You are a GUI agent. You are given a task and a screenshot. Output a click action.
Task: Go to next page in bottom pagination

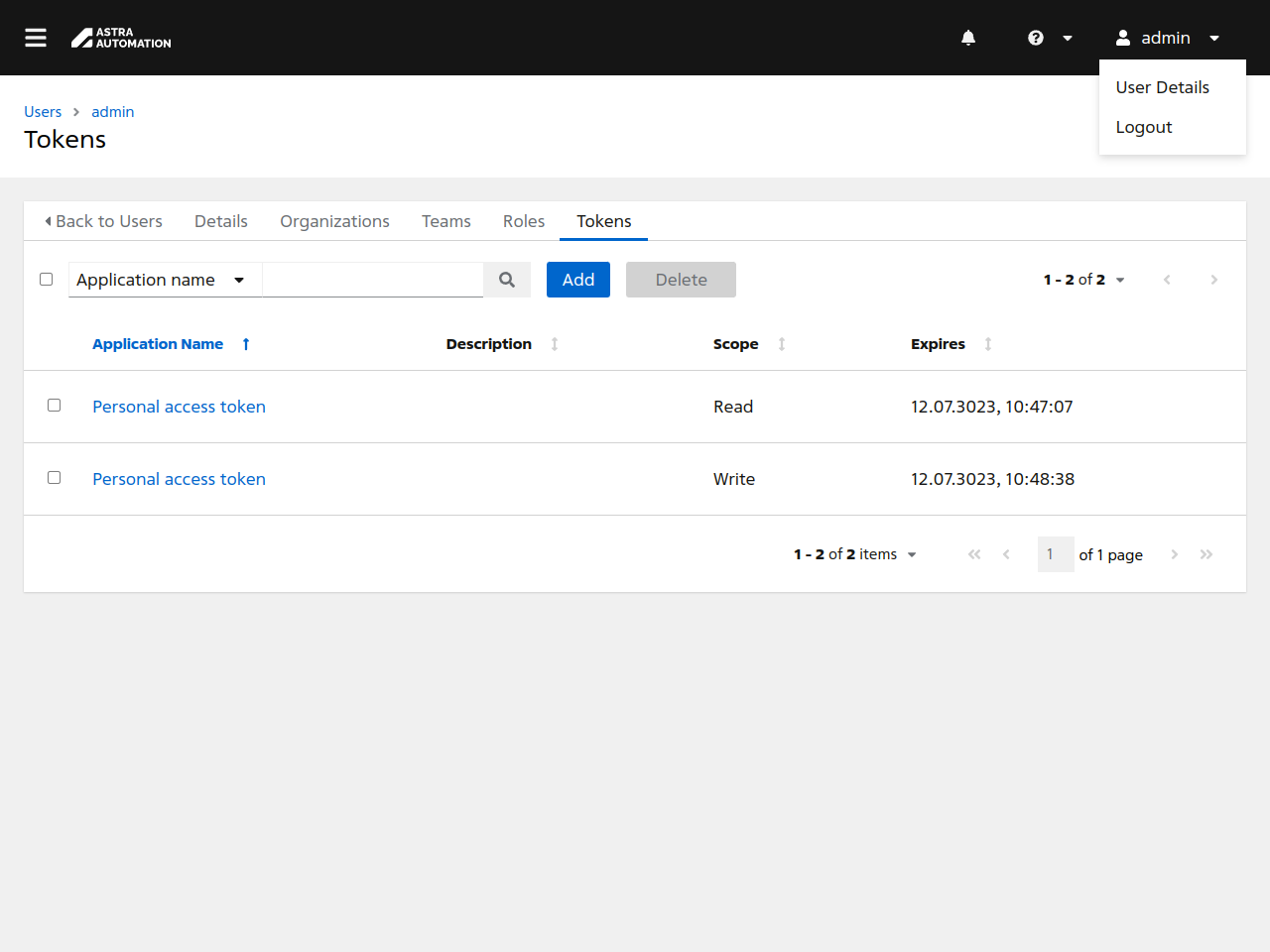pos(1175,554)
